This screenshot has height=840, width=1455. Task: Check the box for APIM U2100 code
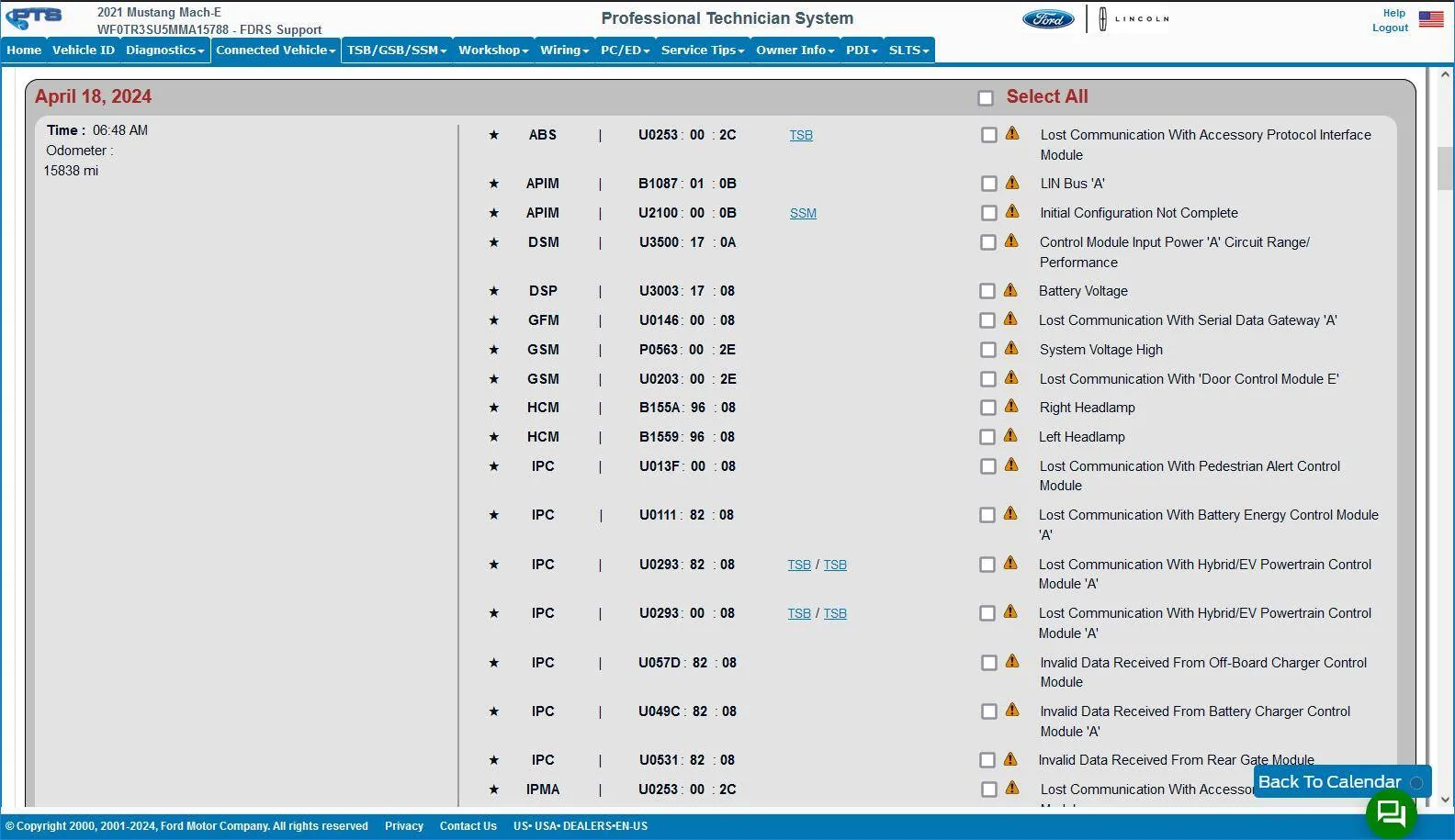tap(988, 213)
